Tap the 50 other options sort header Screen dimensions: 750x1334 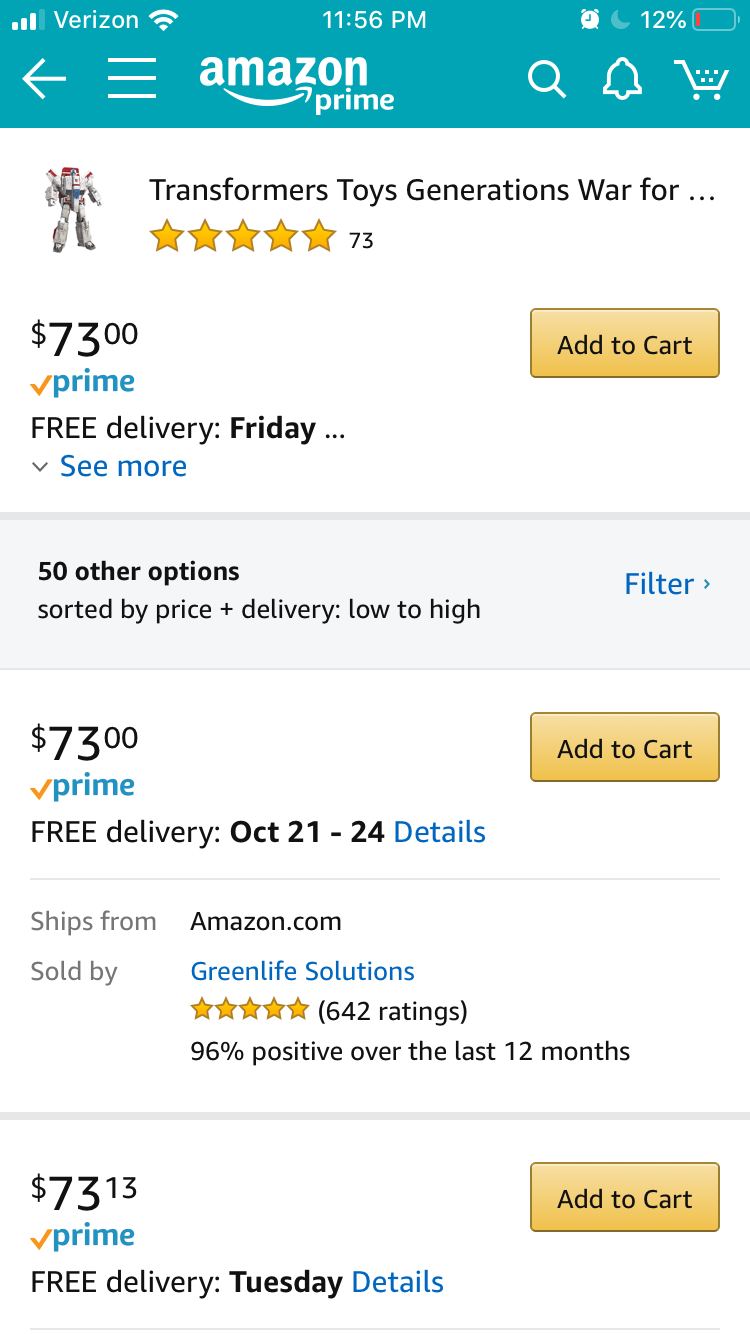(x=259, y=590)
